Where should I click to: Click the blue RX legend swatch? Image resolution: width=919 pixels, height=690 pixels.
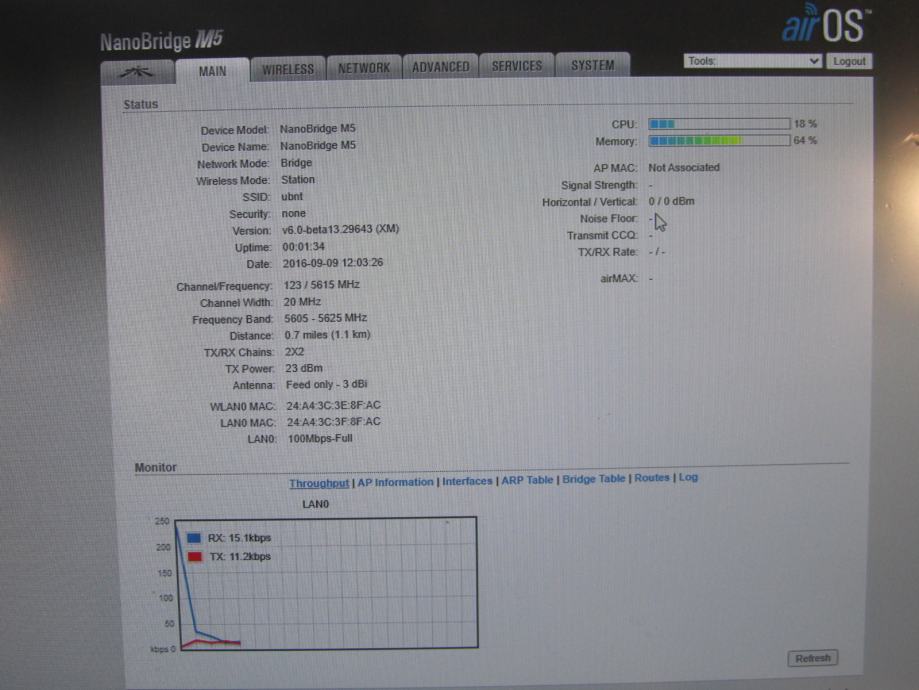point(193,538)
